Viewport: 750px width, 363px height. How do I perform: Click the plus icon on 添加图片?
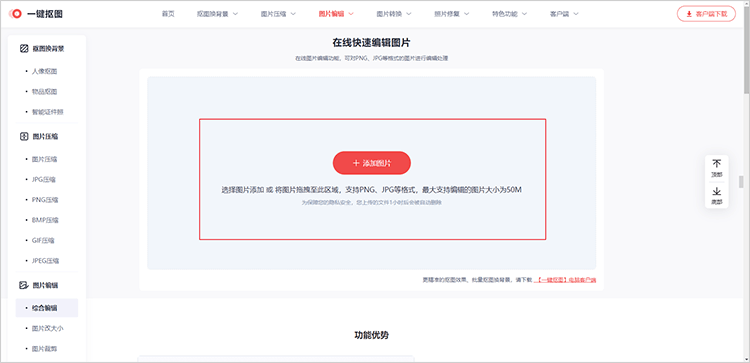[x=355, y=163]
